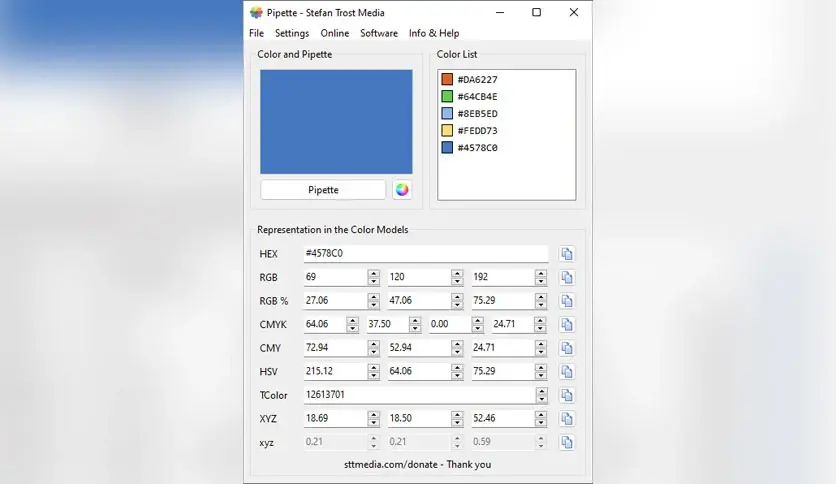Image resolution: width=836 pixels, height=484 pixels.
Task: Adjust the CMYK yellow 0.00 spinner
Action: pos(478,324)
